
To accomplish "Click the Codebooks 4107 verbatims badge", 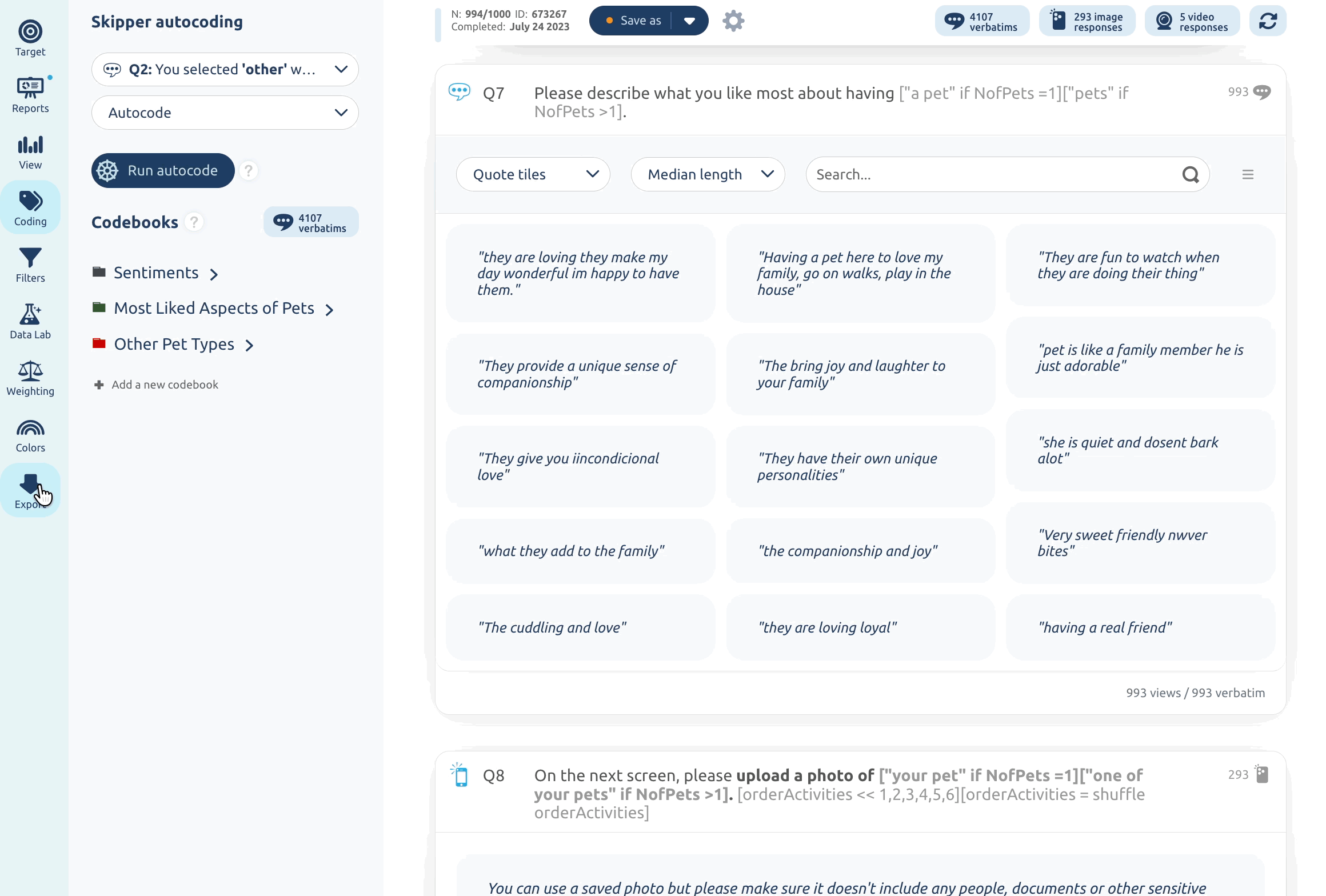I will tap(311, 222).
